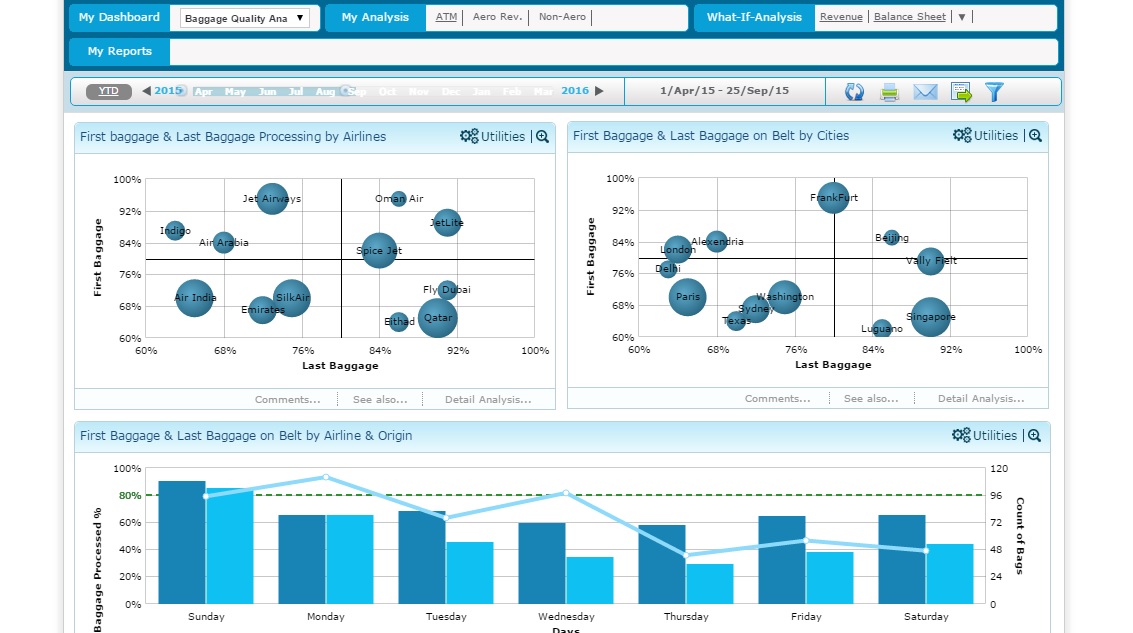Click Comments... under the Cities chart
This screenshot has height=633, width=1133.
pyautogui.click(x=777, y=399)
